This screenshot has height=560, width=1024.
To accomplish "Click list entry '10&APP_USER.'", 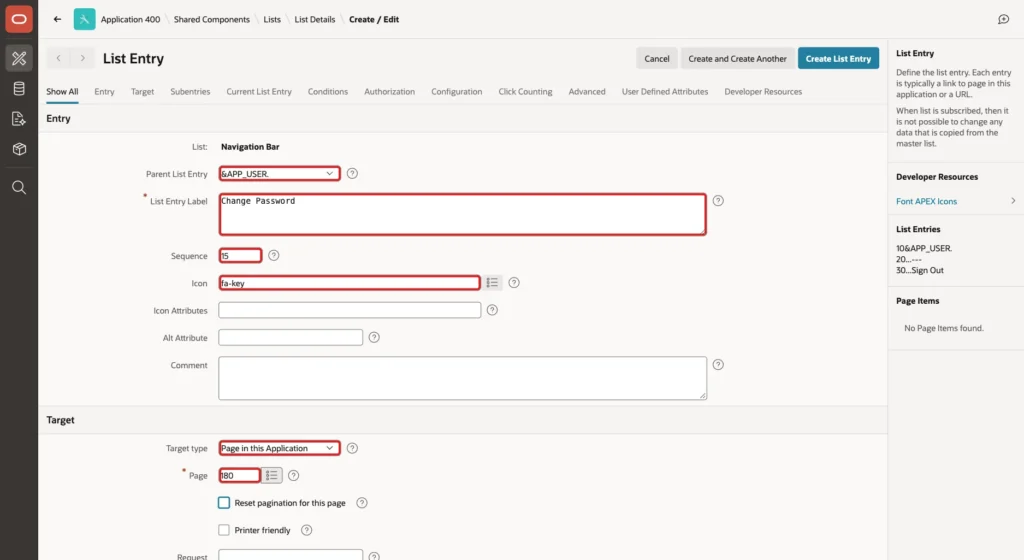I will [x=924, y=248].
